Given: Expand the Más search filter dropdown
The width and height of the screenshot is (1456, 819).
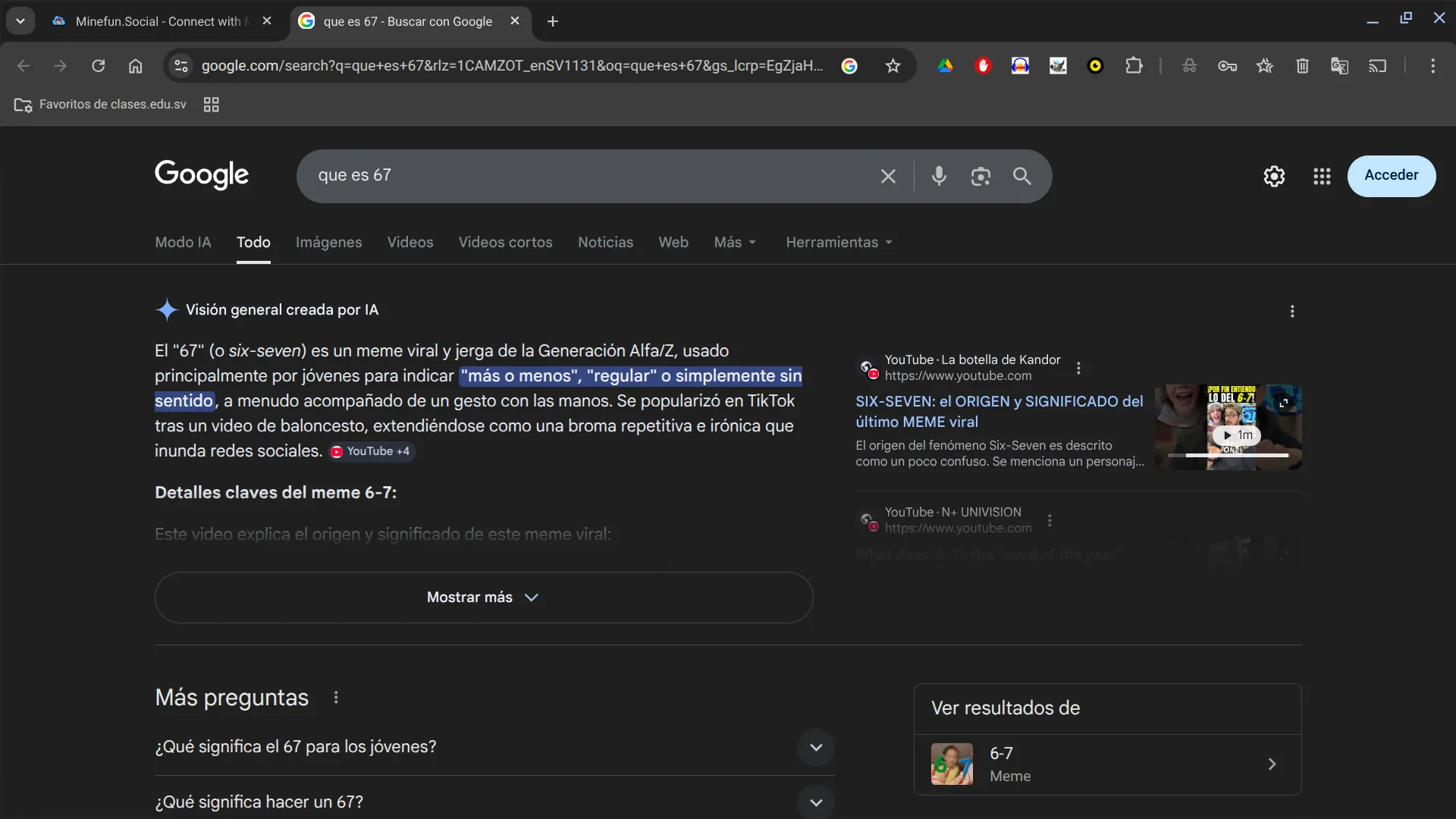Looking at the screenshot, I should click(x=735, y=242).
